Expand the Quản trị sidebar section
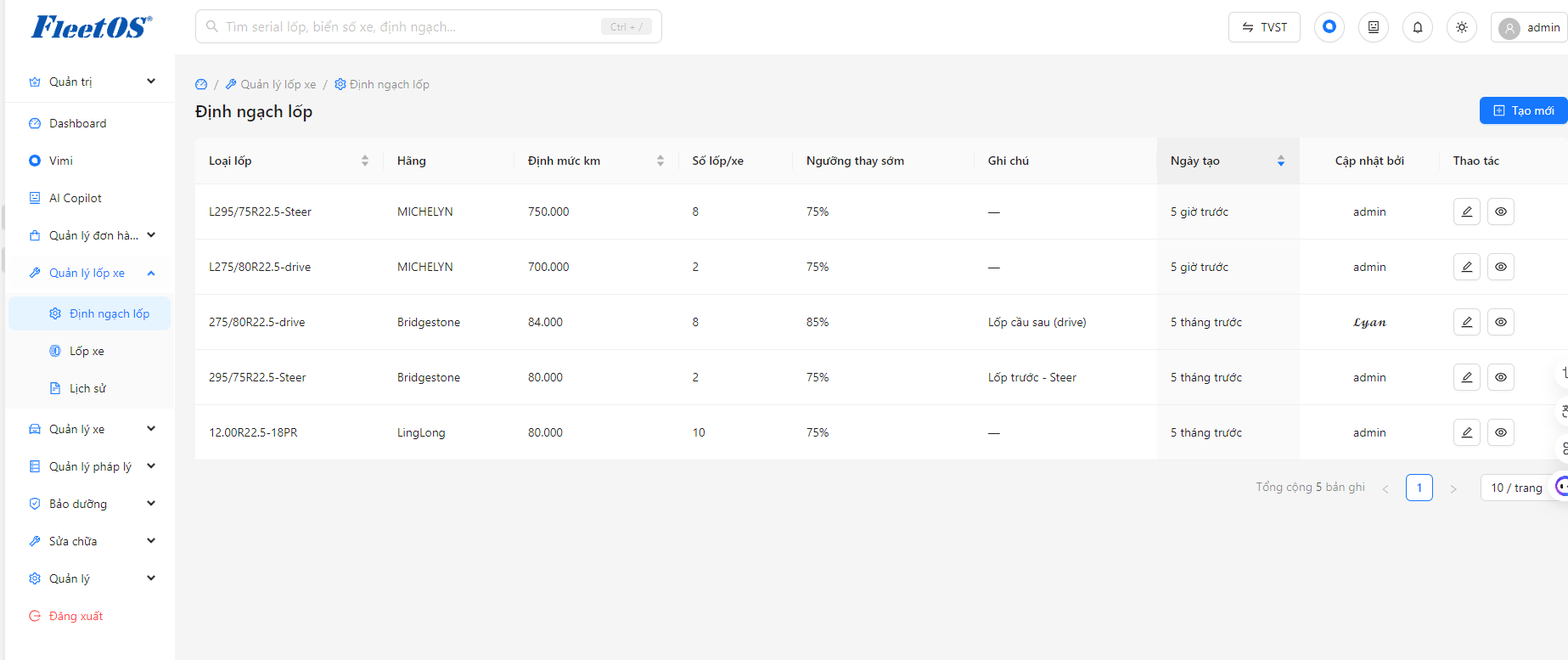Screen dimensions: 1568x660 pos(92,82)
